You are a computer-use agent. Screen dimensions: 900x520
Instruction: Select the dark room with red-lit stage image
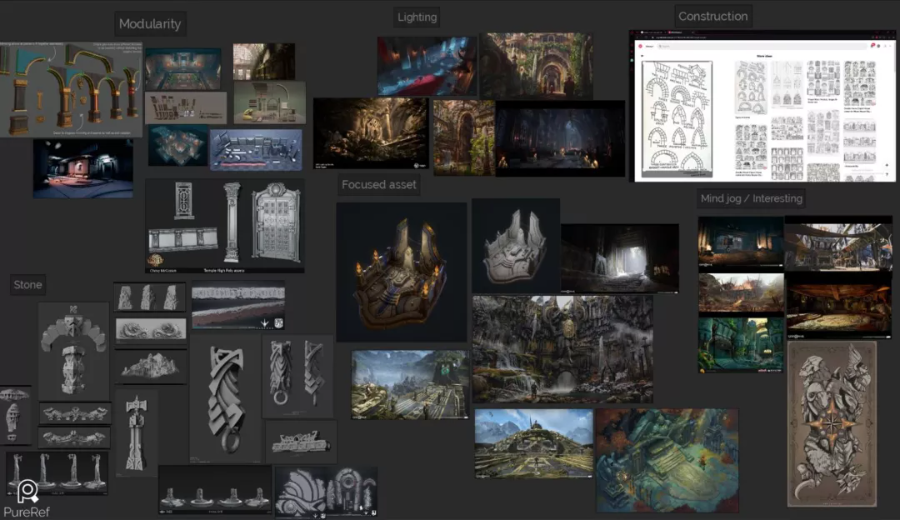[83, 169]
